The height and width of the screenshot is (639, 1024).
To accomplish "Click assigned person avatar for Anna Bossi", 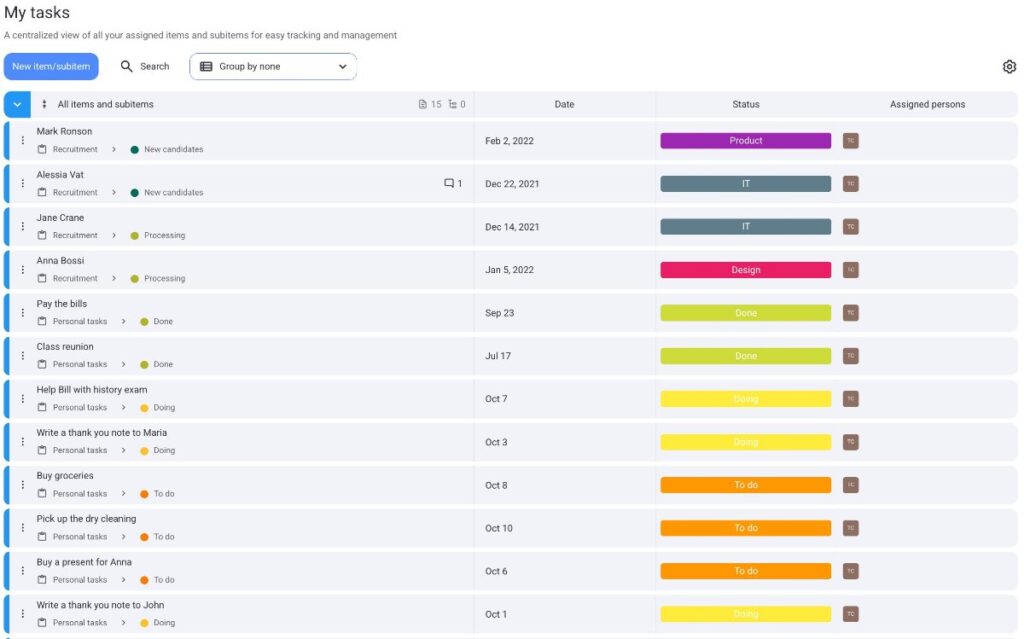I will (x=850, y=270).
